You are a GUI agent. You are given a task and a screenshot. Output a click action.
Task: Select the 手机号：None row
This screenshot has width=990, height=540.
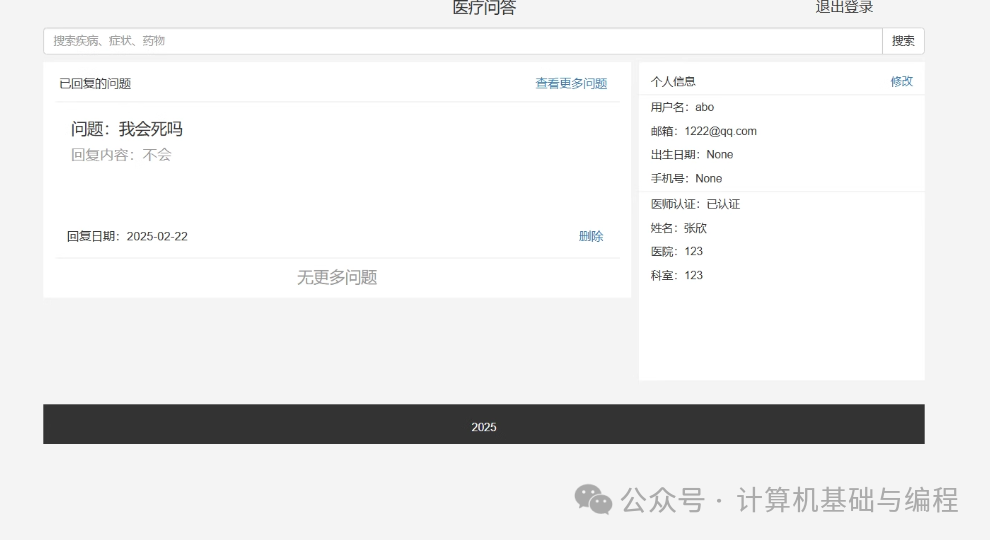click(x=686, y=179)
